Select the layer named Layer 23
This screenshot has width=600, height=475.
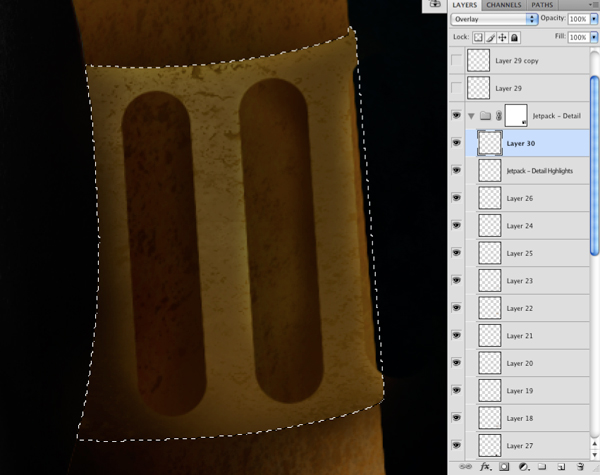pos(520,281)
